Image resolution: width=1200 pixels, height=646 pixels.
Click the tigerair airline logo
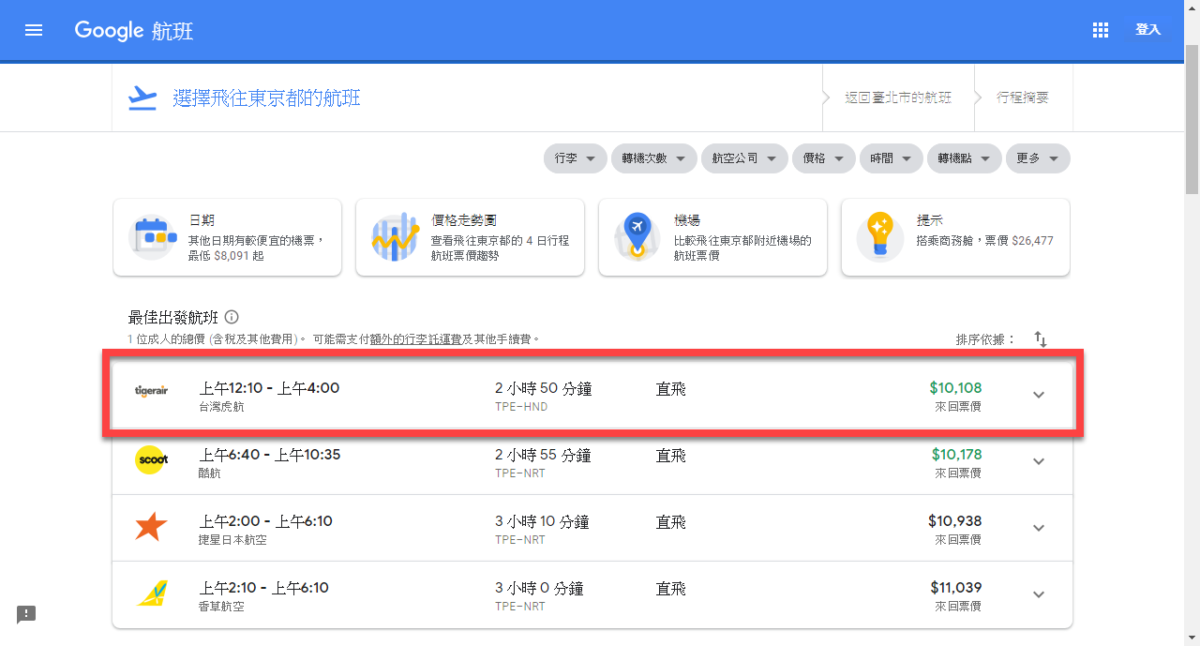tap(150, 392)
